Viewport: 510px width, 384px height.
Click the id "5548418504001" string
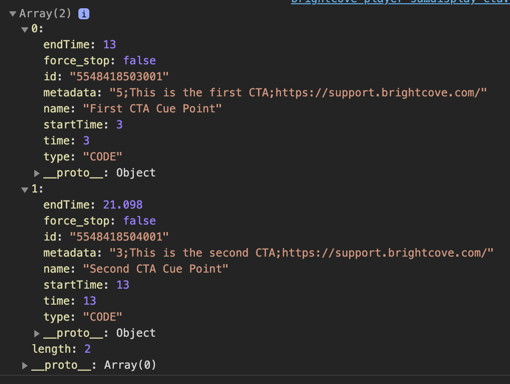point(119,237)
